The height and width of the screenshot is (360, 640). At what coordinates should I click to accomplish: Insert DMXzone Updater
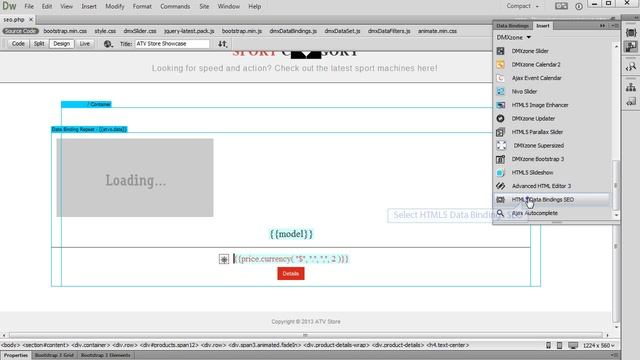pyautogui.click(x=533, y=118)
